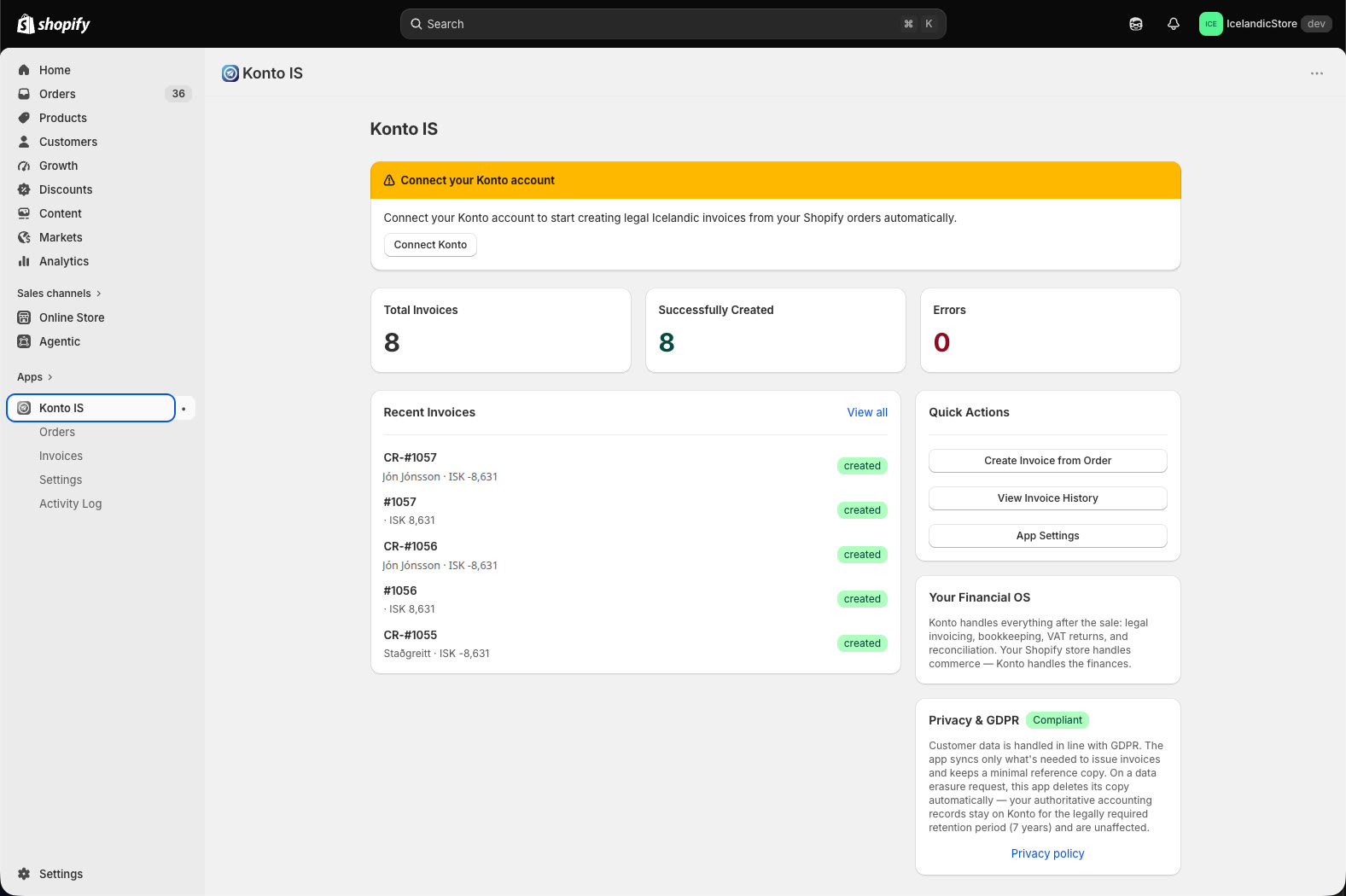This screenshot has width=1346, height=896.
Task: Click the Orders count badge 36
Action: click(x=178, y=94)
